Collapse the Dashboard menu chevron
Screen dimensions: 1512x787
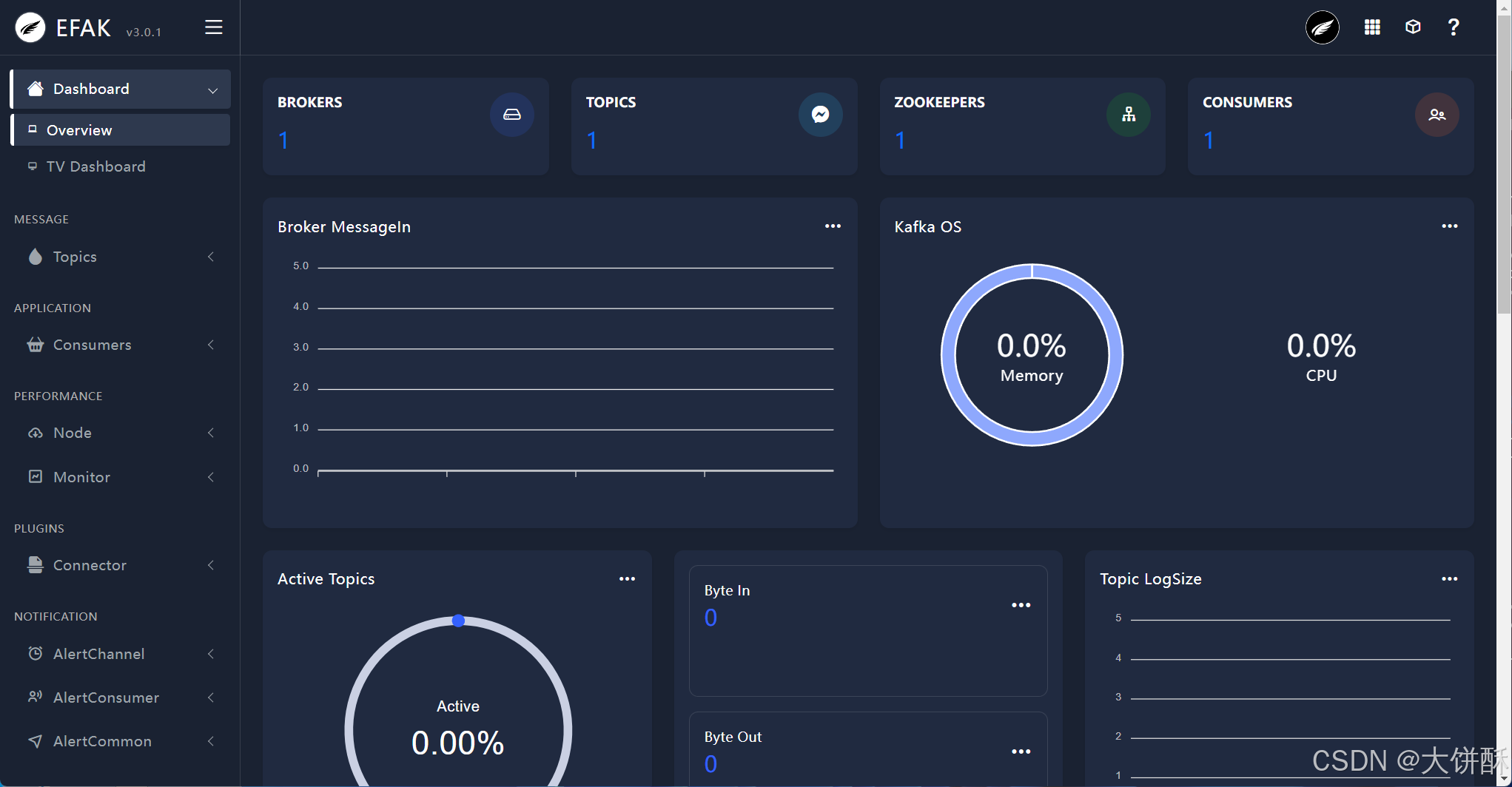[x=213, y=90]
